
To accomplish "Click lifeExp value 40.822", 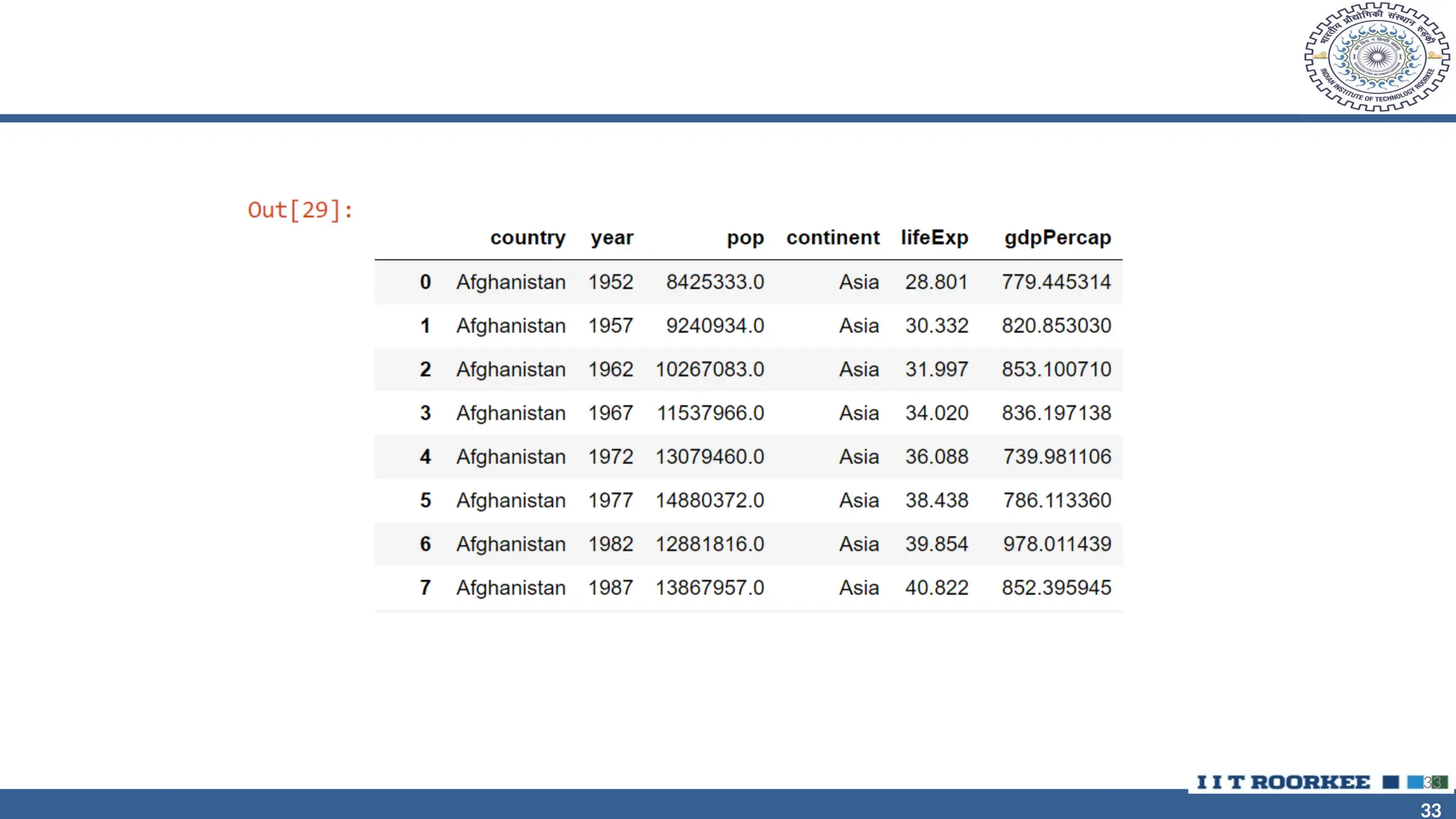I will point(936,588).
